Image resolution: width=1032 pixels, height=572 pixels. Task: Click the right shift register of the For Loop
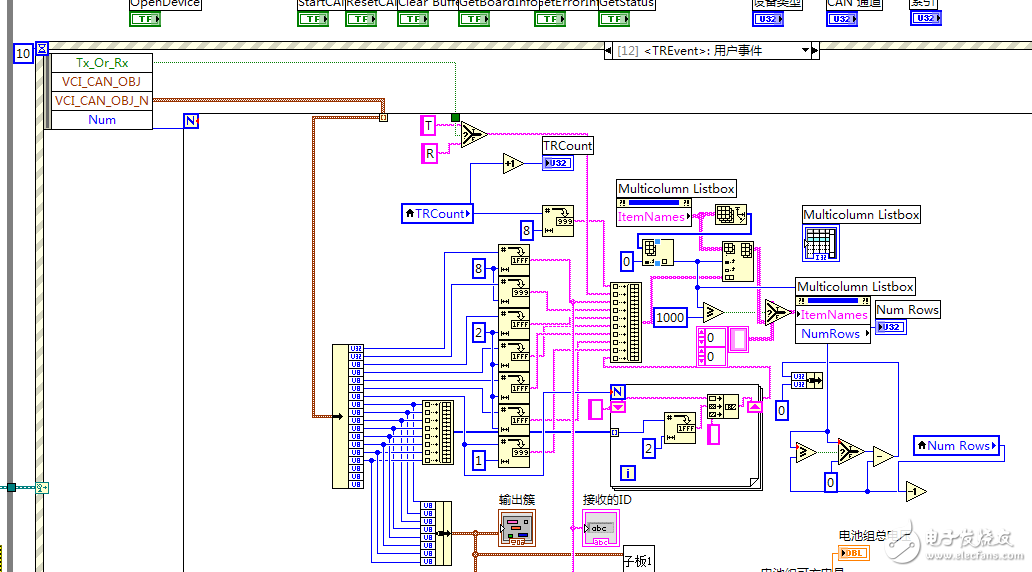tap(754, 407)
